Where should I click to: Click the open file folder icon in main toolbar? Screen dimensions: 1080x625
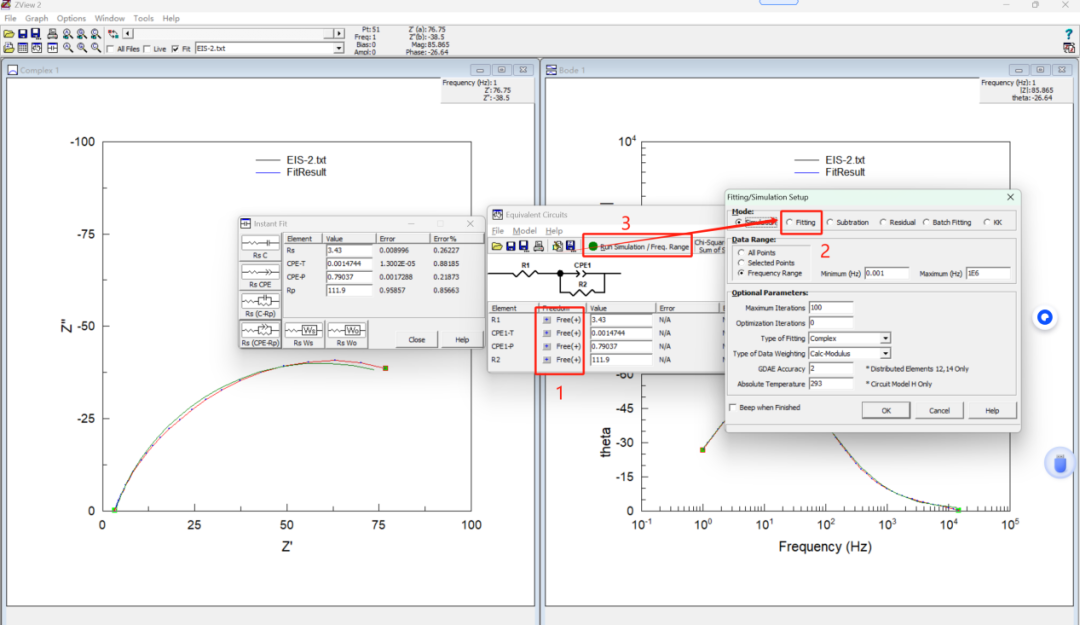pos(9,34)
